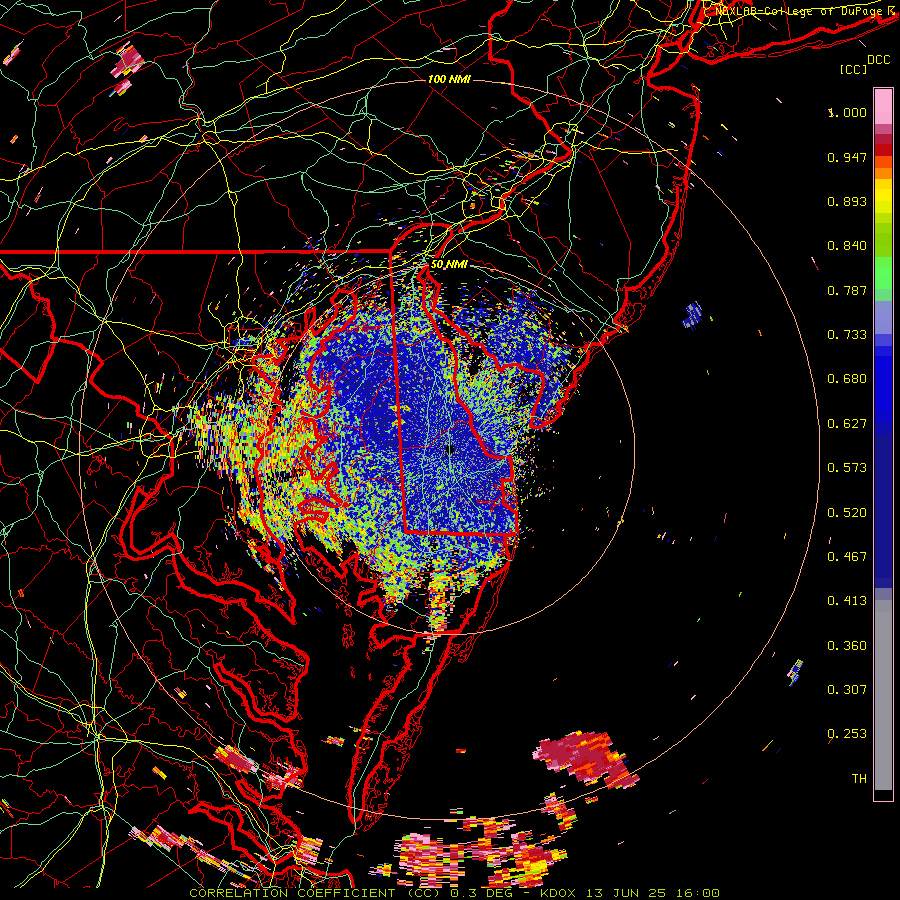
Task: Click the "0.947" color scale value
Action: 847,157
